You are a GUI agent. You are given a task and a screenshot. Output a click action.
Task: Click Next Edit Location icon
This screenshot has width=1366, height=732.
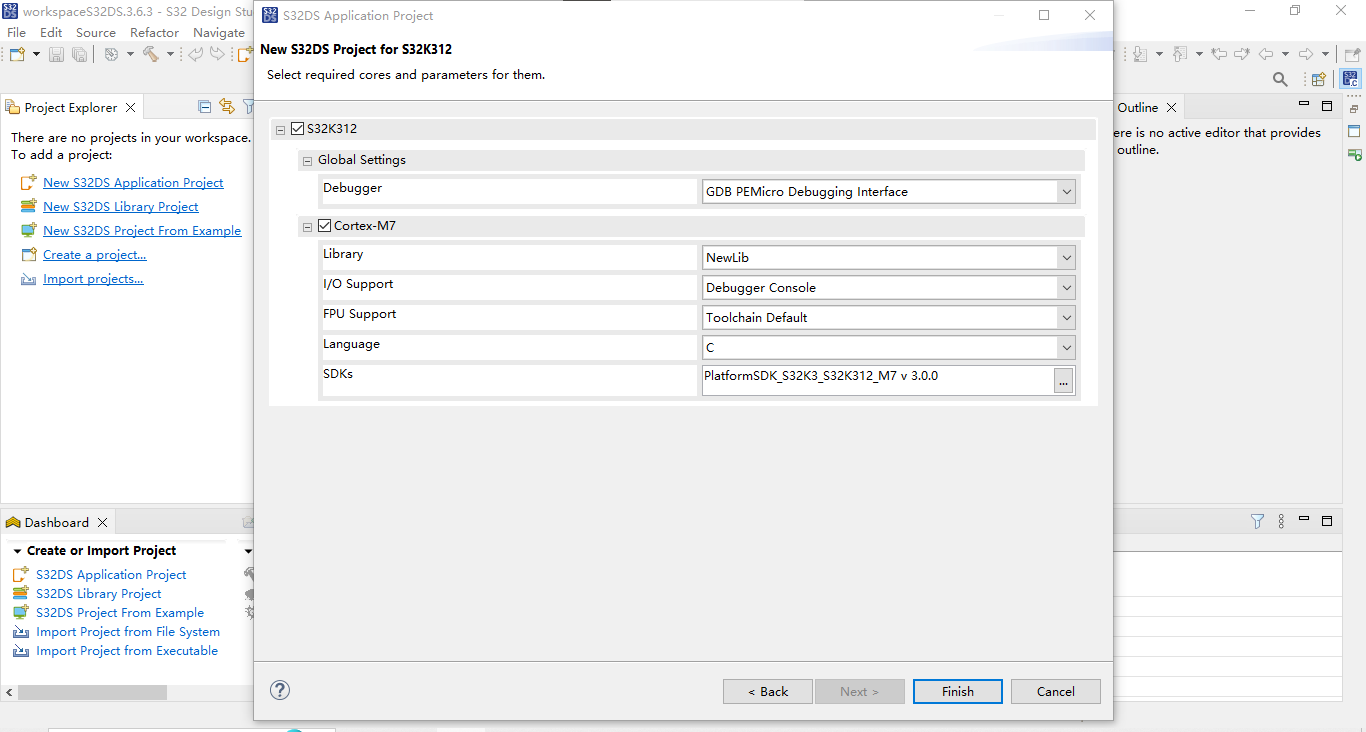pos(1242,54)
